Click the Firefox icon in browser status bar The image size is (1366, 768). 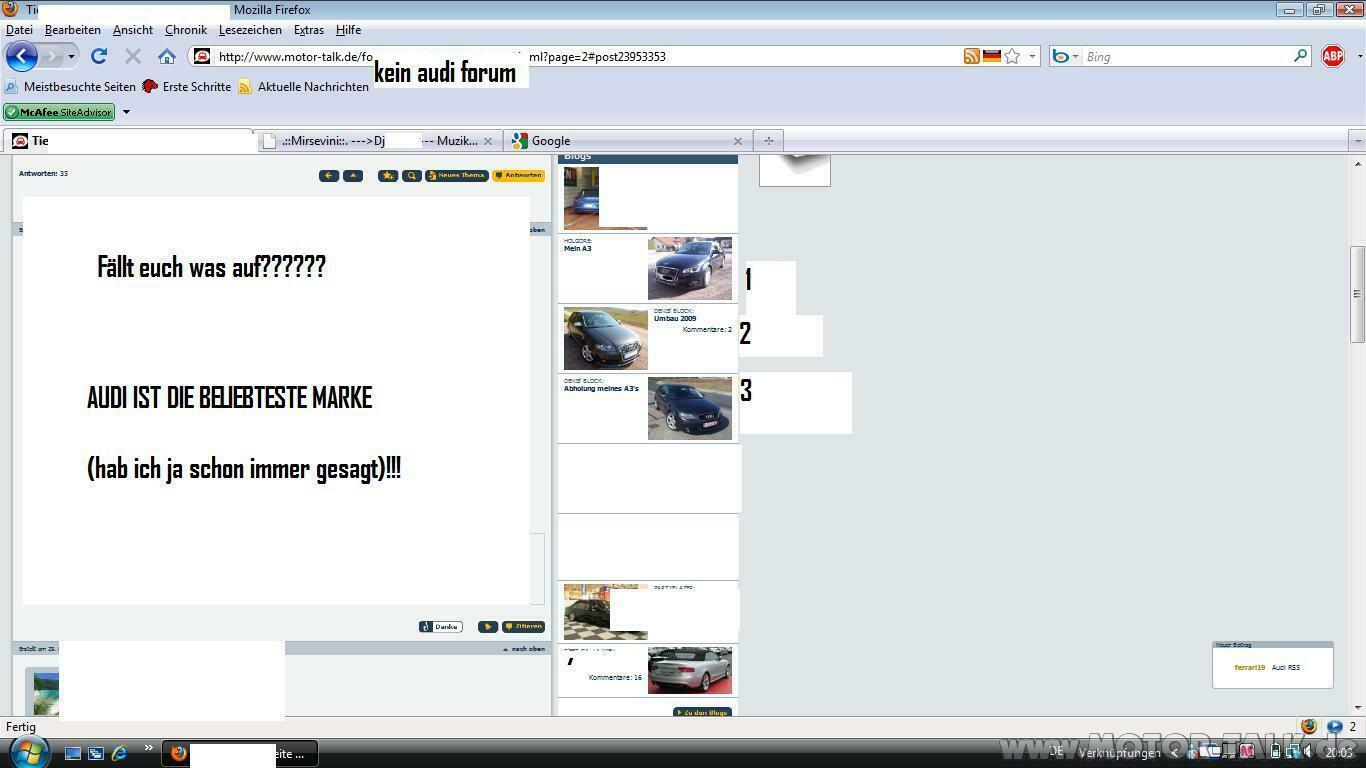click(1309, 727)
